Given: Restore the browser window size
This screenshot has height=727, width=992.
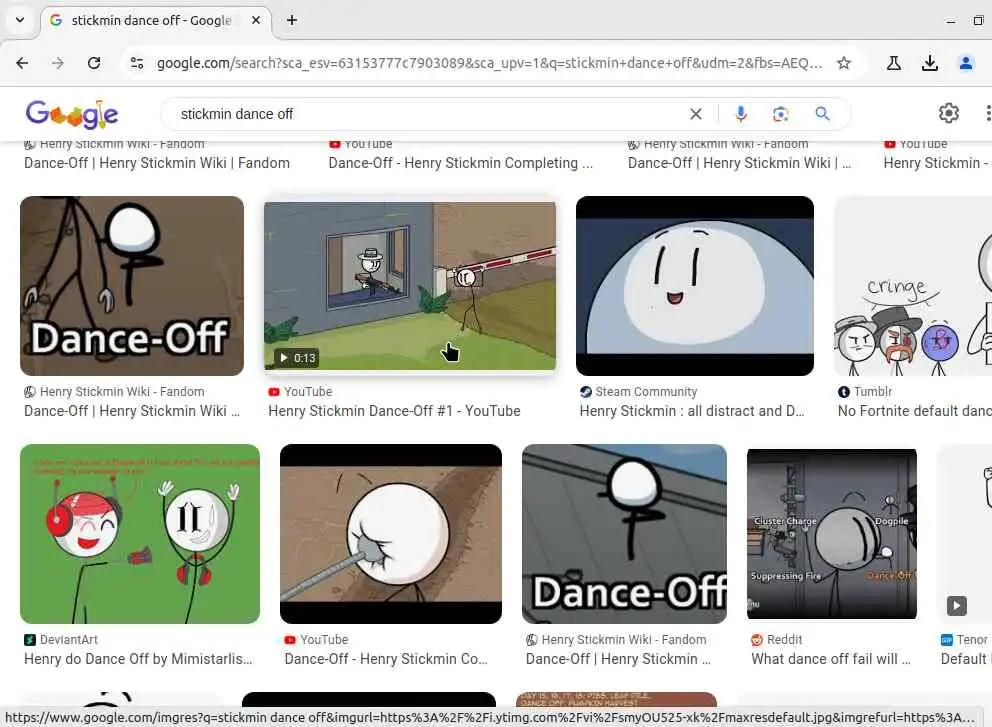Looking at the screenshot, I should [x=977, y=20].
